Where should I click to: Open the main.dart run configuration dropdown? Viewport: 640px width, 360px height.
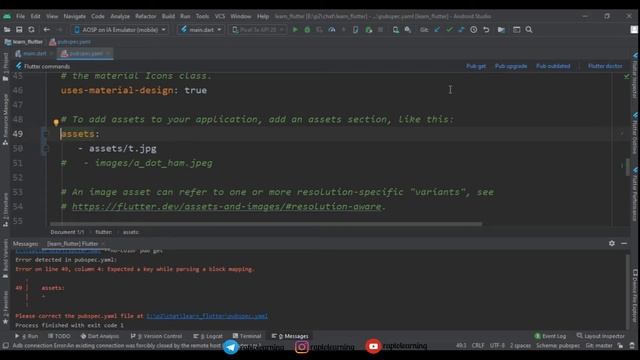pos(201,30)
